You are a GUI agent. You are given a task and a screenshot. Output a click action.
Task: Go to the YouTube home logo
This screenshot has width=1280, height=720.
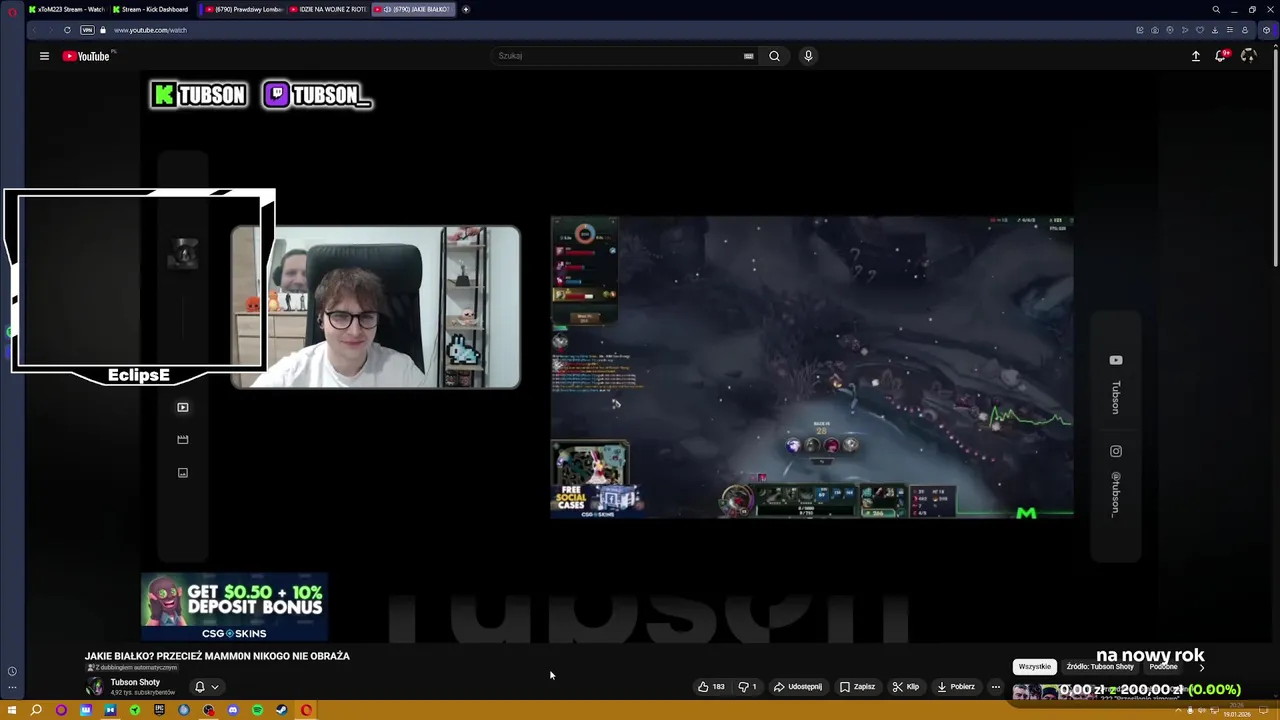[x=87, y=56]
